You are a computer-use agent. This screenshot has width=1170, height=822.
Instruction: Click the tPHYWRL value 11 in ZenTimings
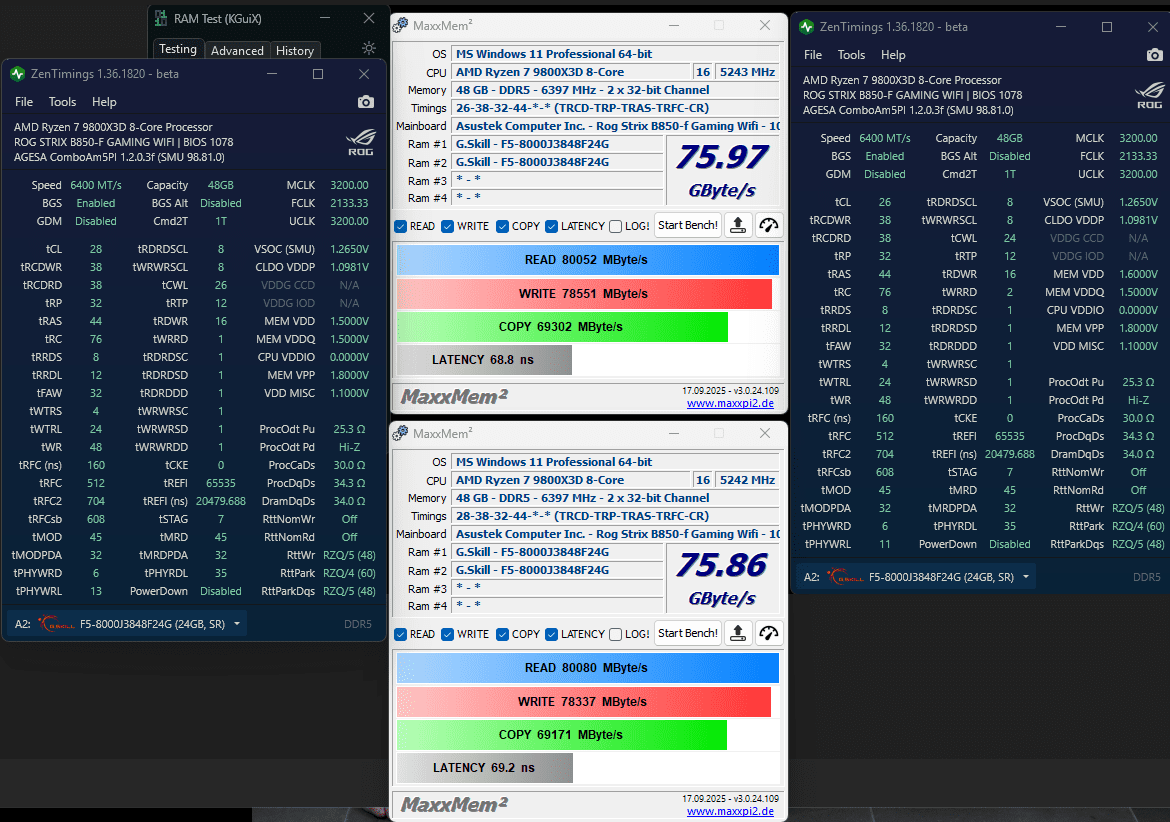tap(884, 545)
